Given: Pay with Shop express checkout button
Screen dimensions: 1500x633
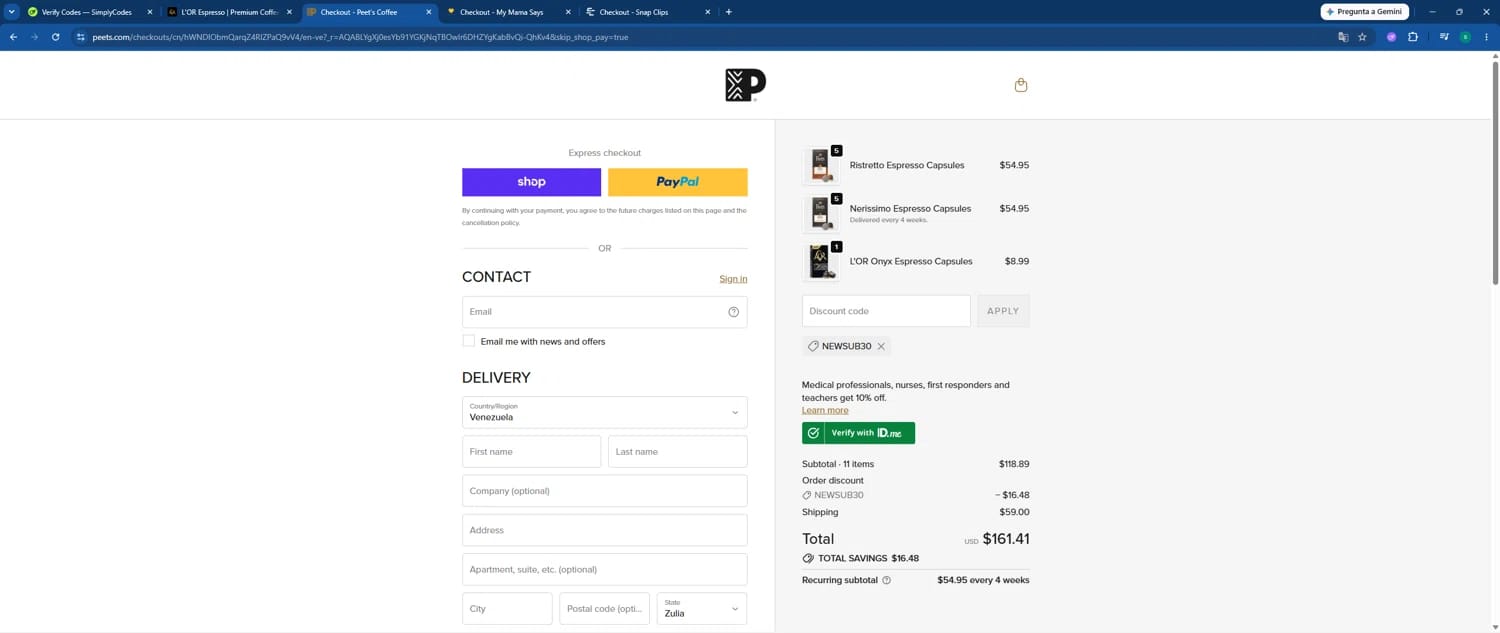Looking at the screenshot, I should pos(531,182).
